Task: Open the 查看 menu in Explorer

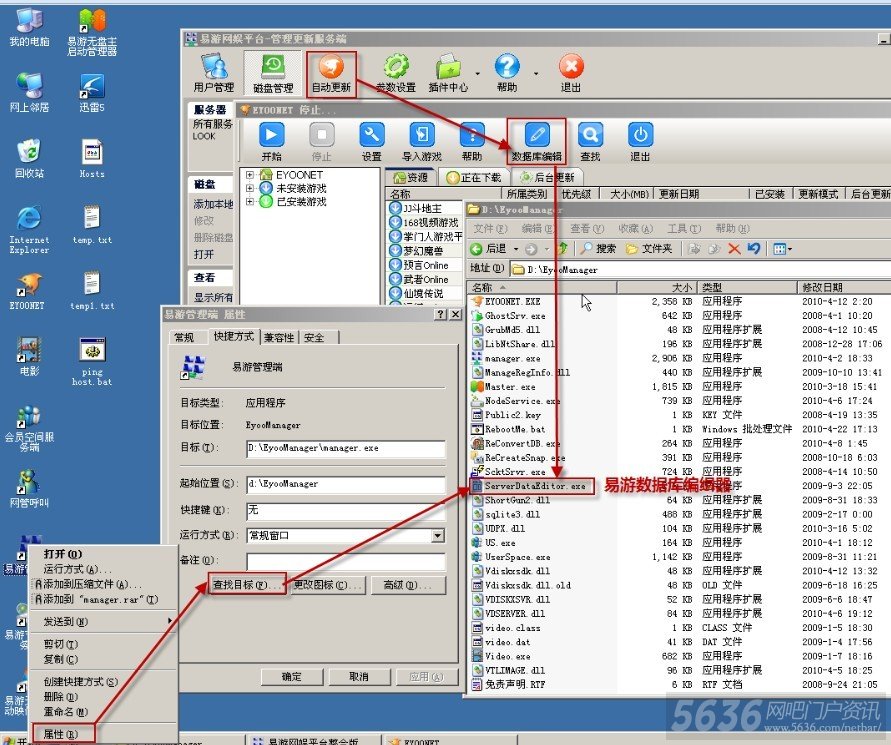Action: (x=587, y=228)
